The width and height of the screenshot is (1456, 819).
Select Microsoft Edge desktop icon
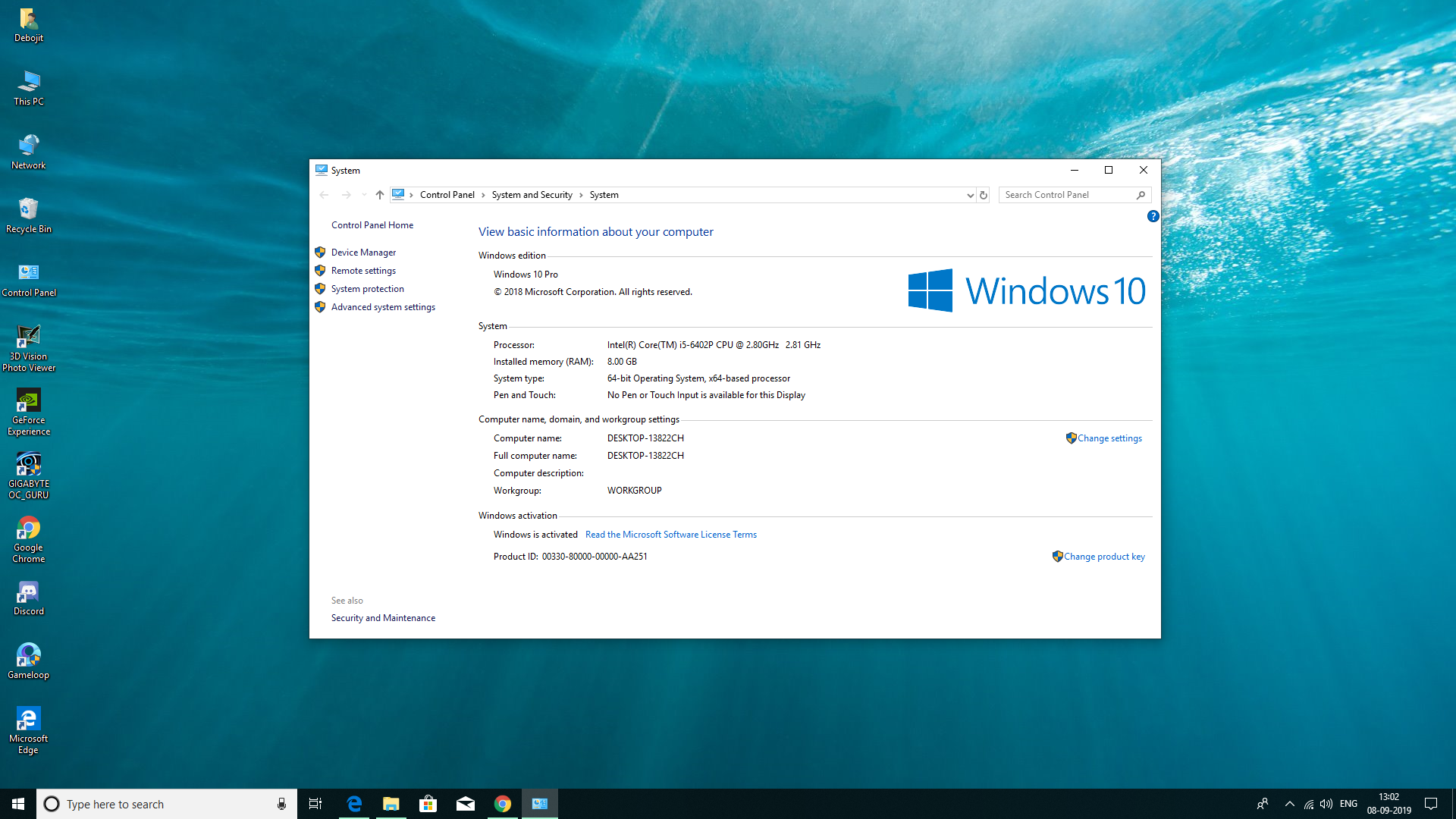(29, 731)
